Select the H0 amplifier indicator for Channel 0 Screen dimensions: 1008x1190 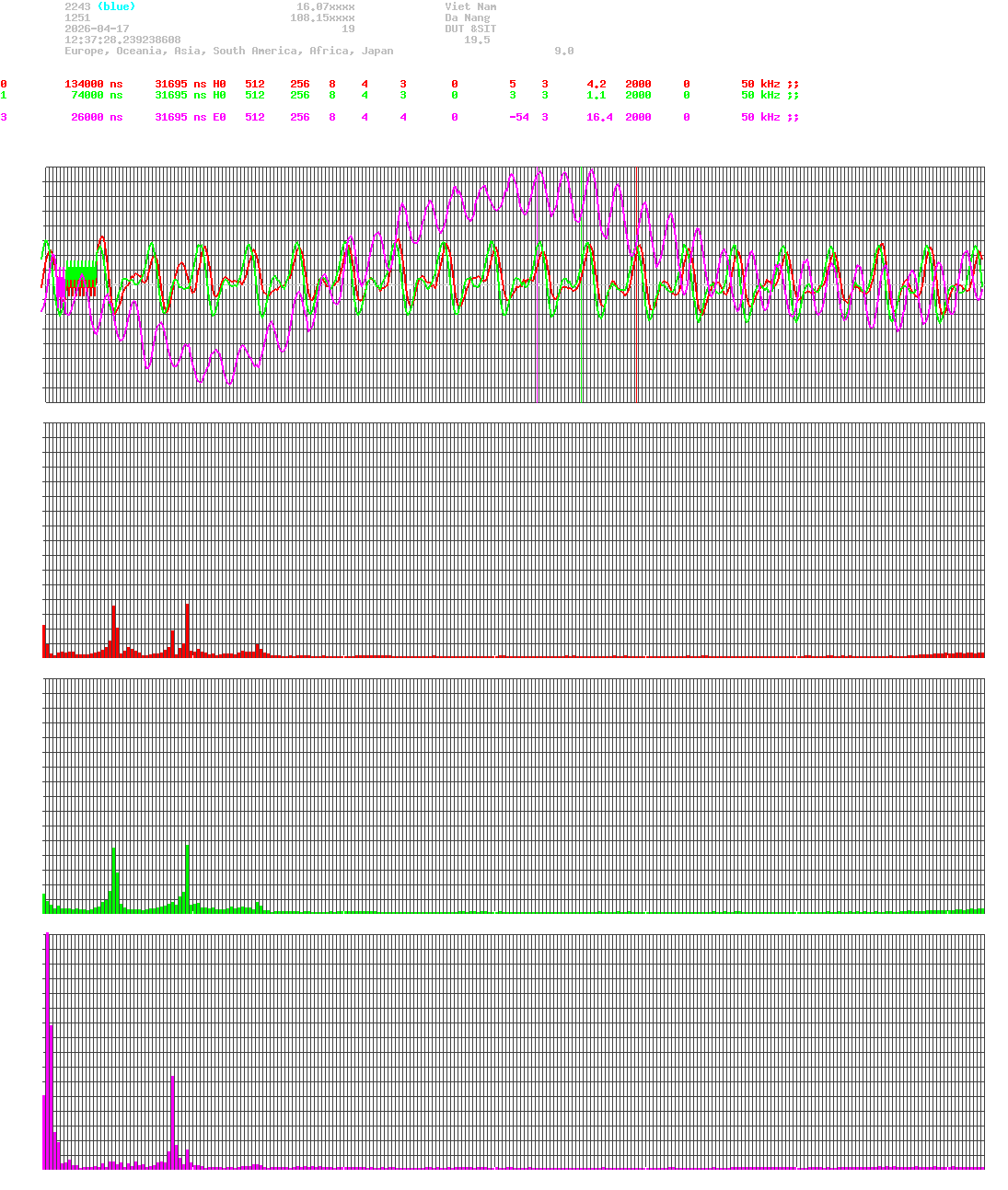pos(218,84)
